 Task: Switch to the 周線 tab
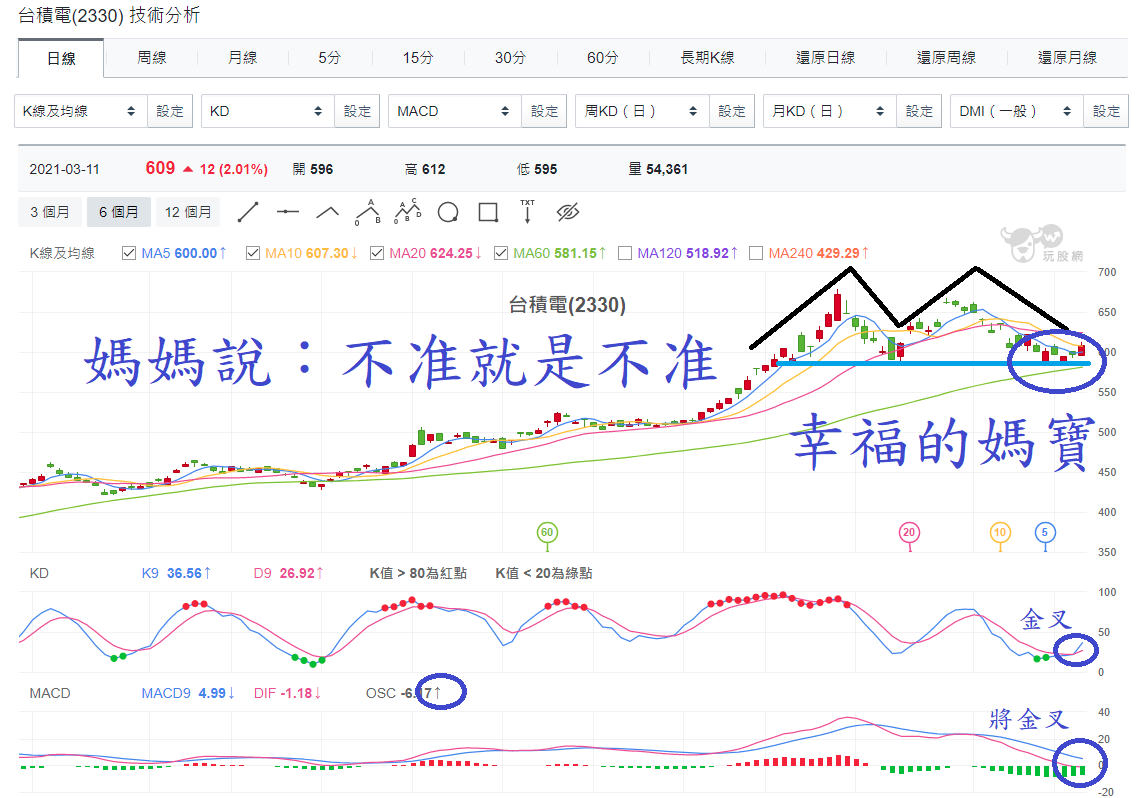(151, 57)
